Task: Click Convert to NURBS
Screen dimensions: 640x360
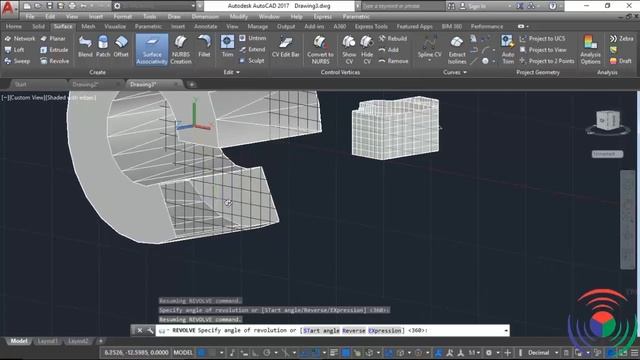Action: click(320, 50)
